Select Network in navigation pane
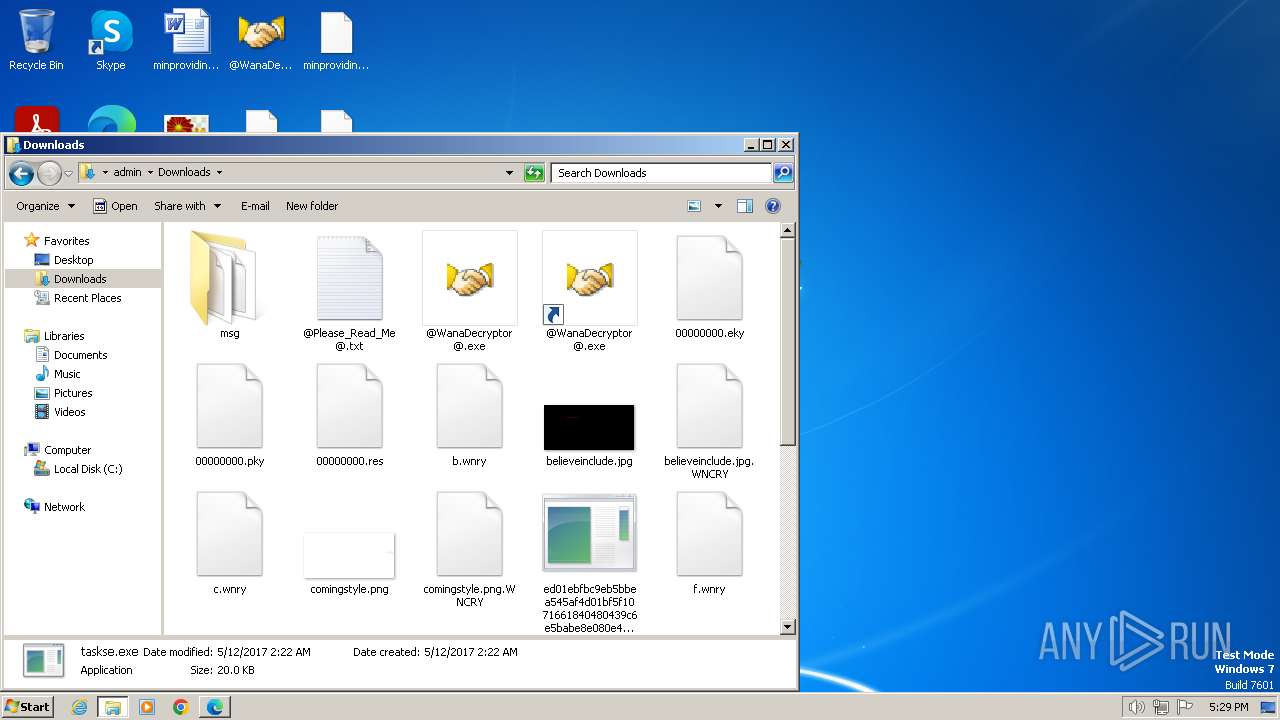 click(54, 507)
